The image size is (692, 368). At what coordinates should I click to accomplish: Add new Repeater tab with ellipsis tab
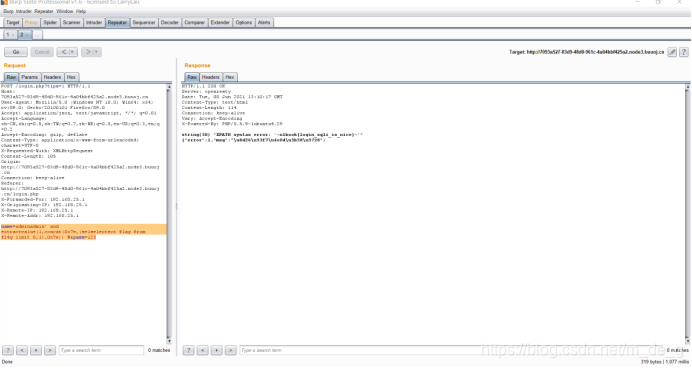[x=37, y=35]
